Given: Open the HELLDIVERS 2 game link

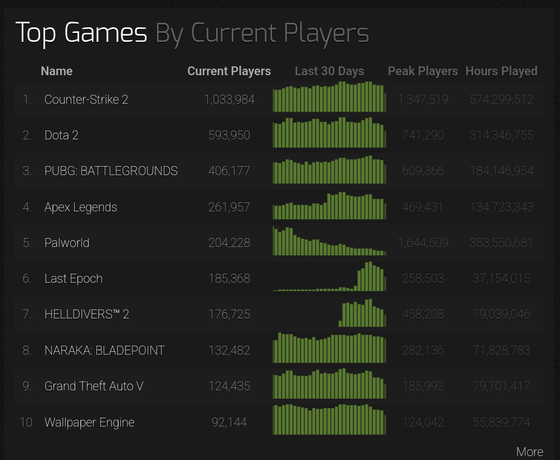Looking at the screenshot, I should (x=87, y=314).
